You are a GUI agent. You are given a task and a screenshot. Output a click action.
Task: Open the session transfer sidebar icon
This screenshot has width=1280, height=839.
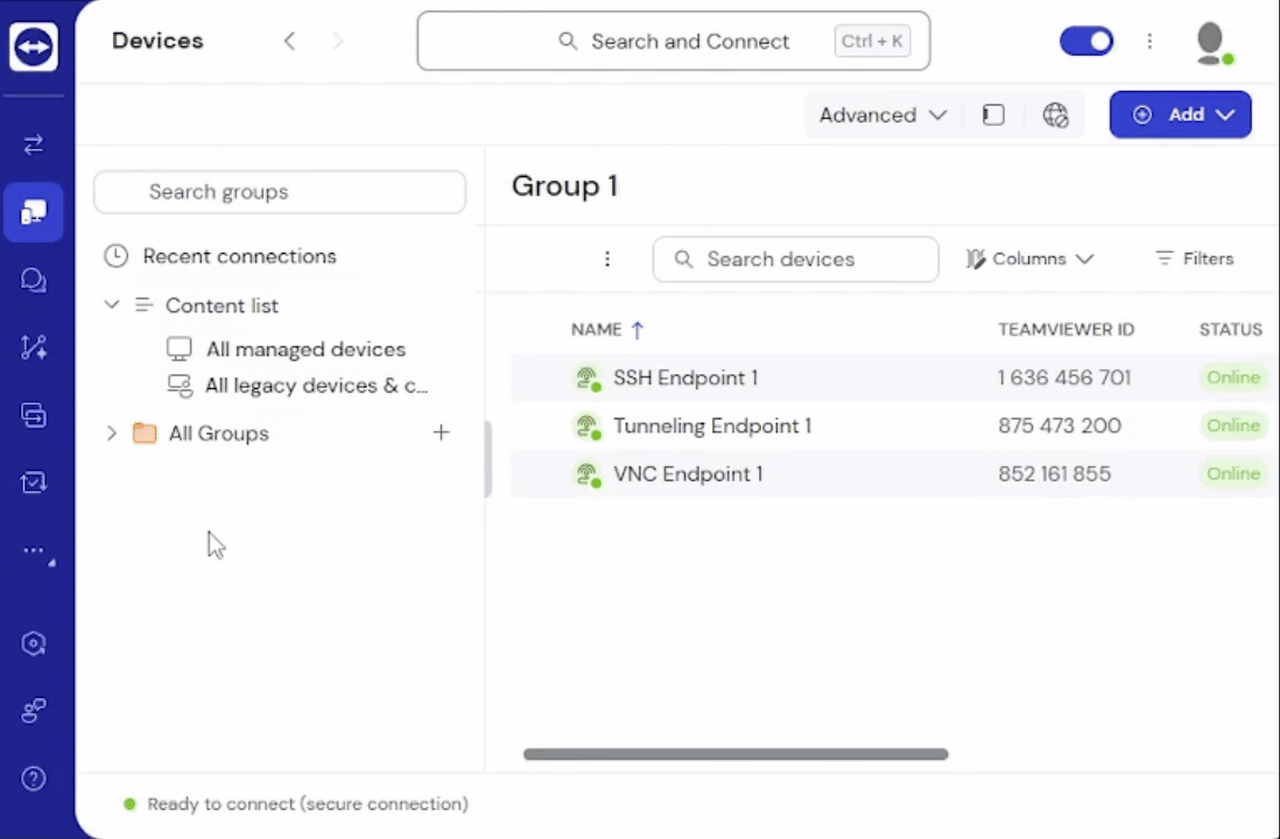33,415
